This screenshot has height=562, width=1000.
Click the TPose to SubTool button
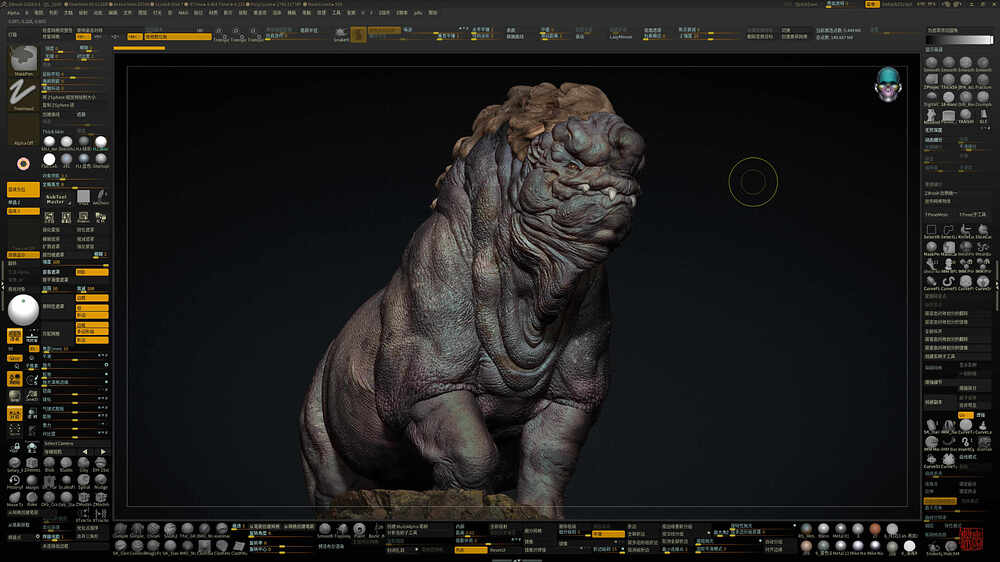(973, 214)
